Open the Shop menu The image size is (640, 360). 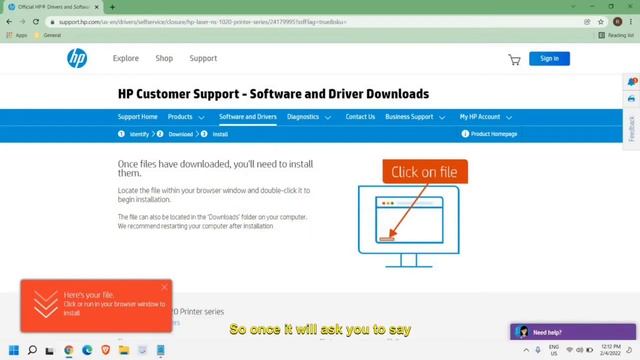pos(164,58)
